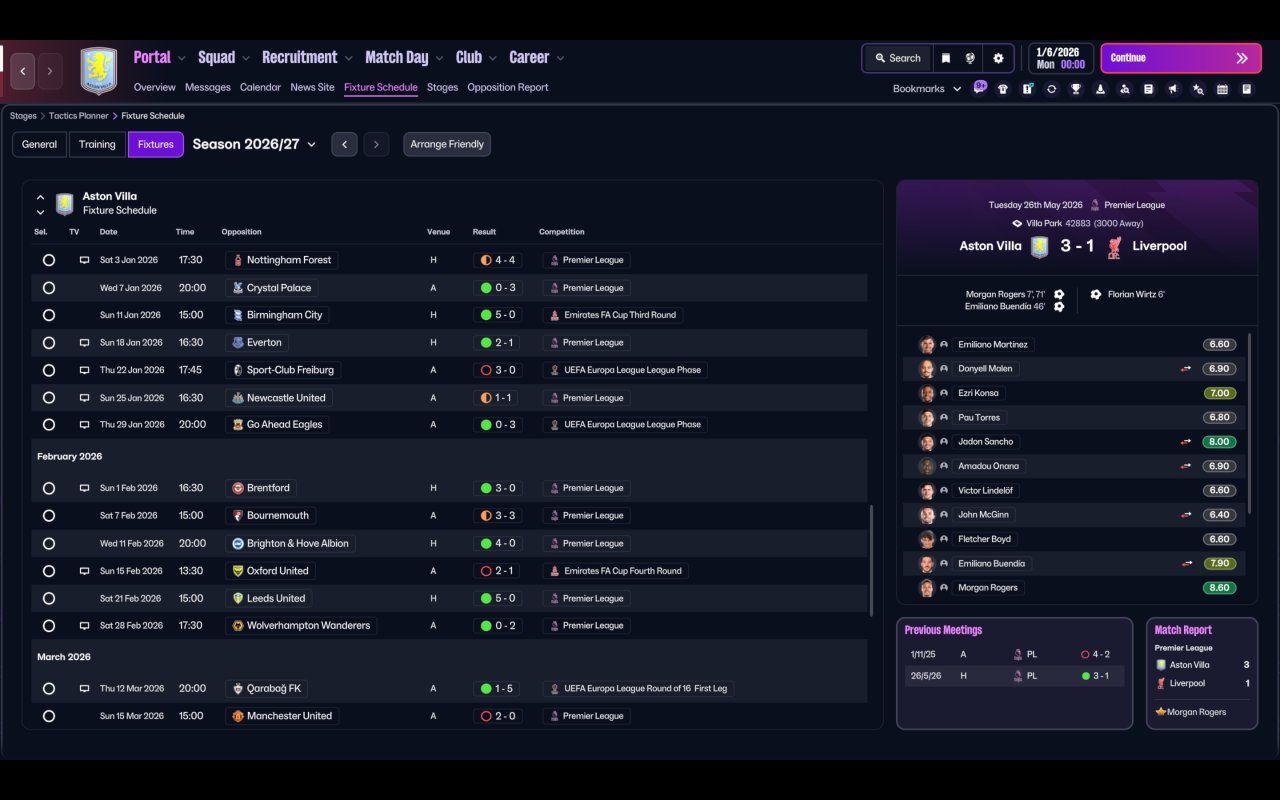Open the Stages breadcrumb link
Image resolution: width=1280 pixels, height=800 pixels.
pyautogui.click(x=23, y=116)
